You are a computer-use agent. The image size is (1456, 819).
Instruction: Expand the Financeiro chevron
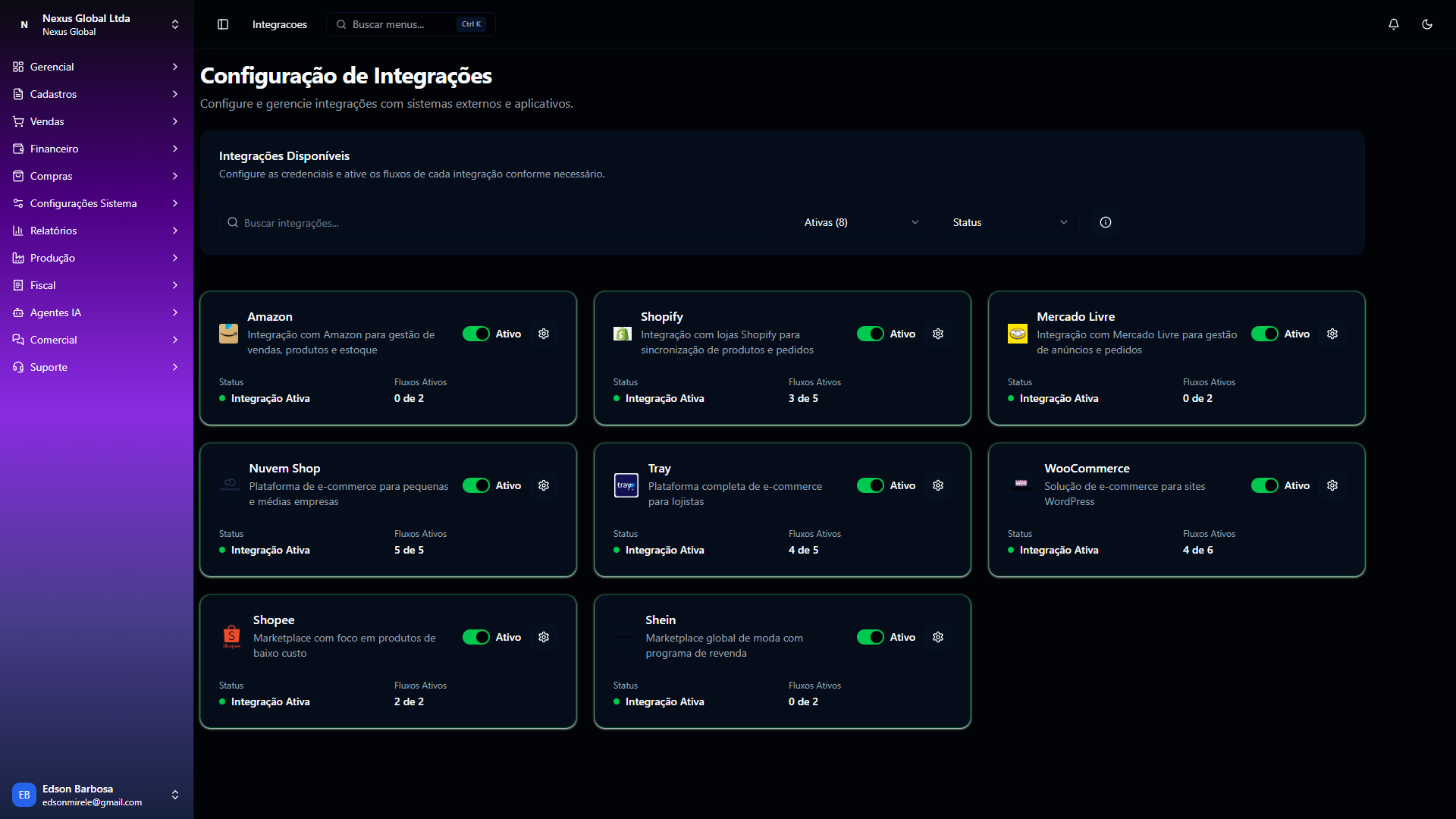[x=175, y=149]
